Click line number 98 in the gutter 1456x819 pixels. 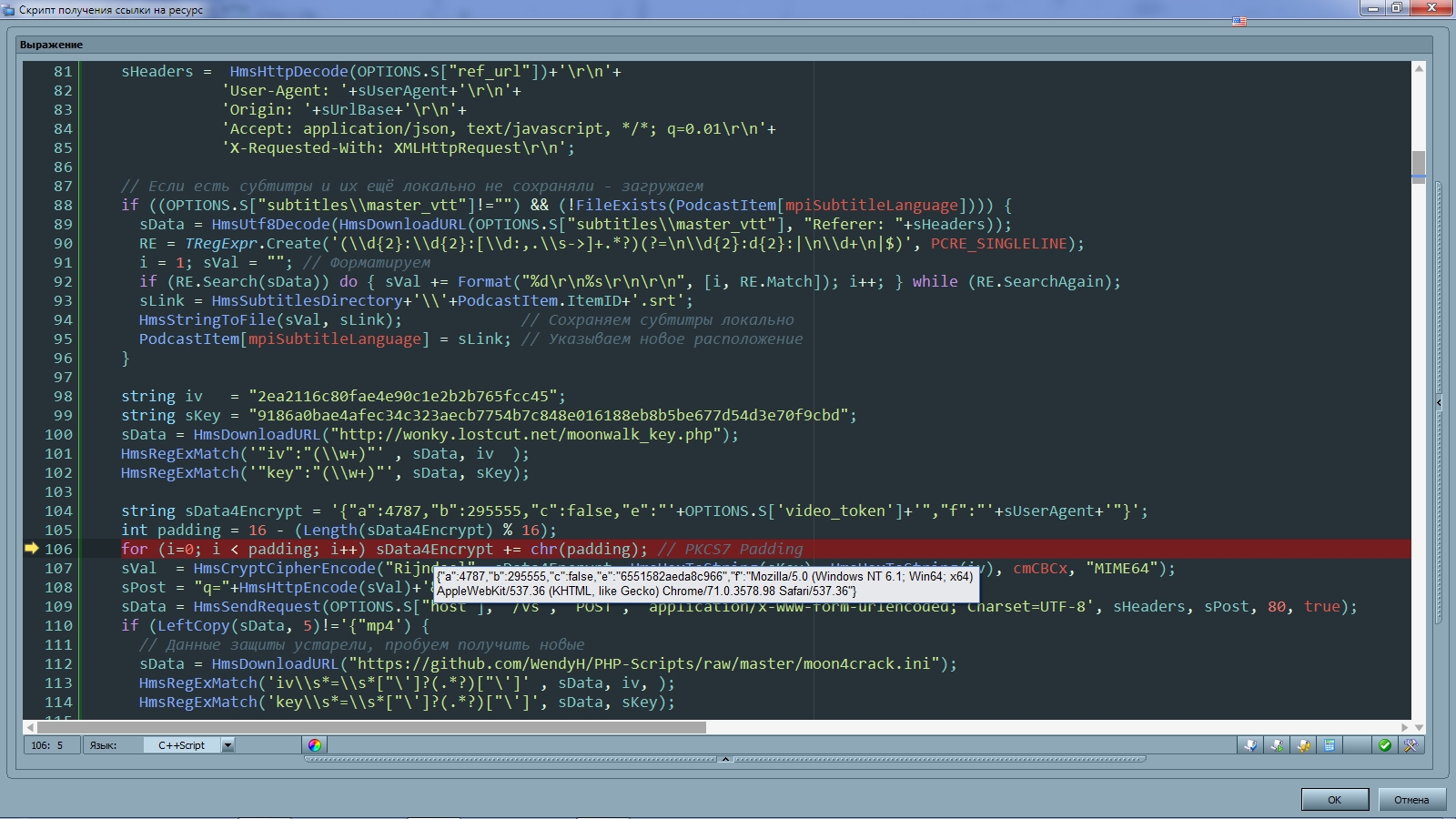60,396
